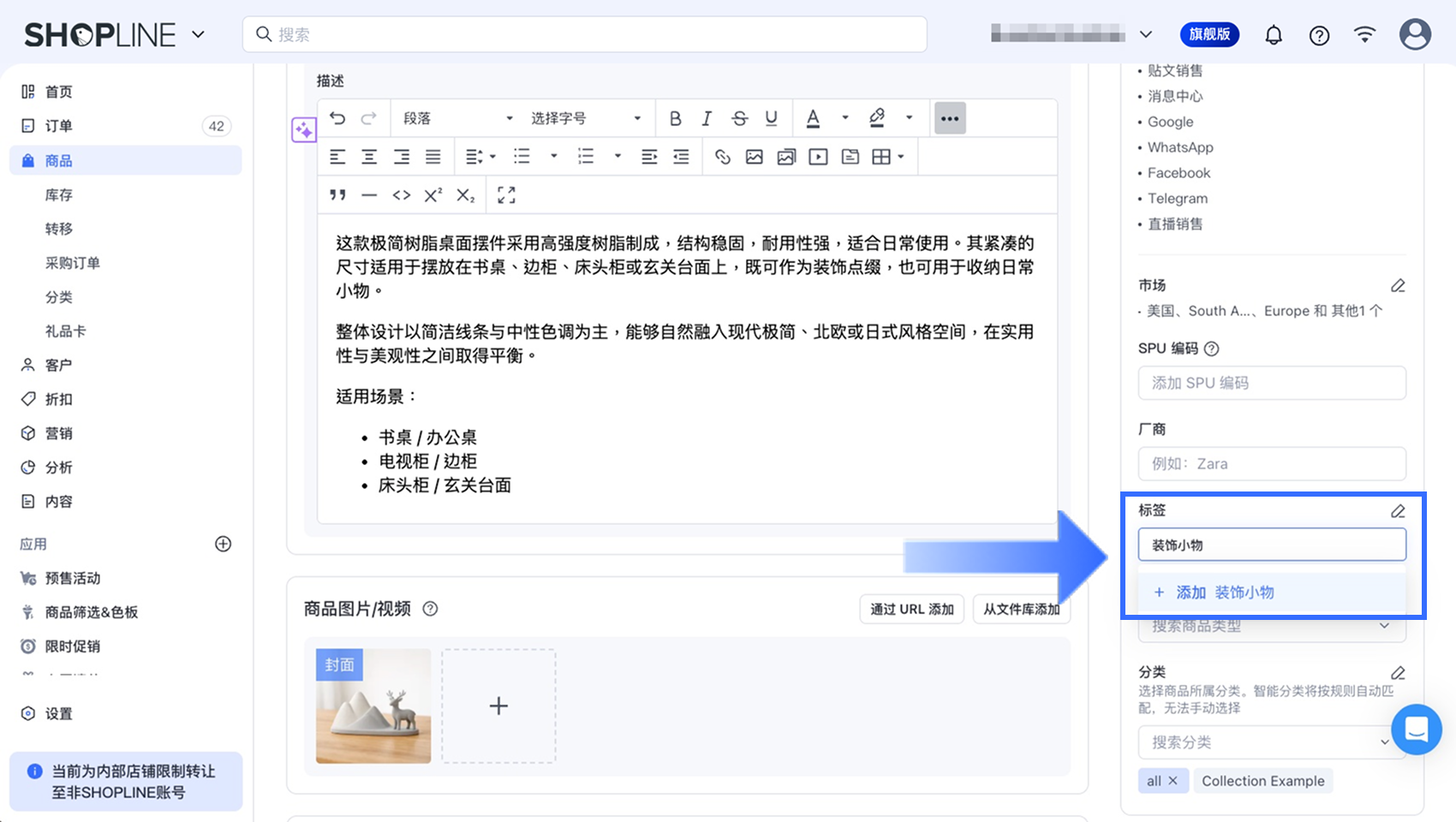Open the 搜索分类 dropdown
Screen dimensions: 1456x822
(1272, 742)
